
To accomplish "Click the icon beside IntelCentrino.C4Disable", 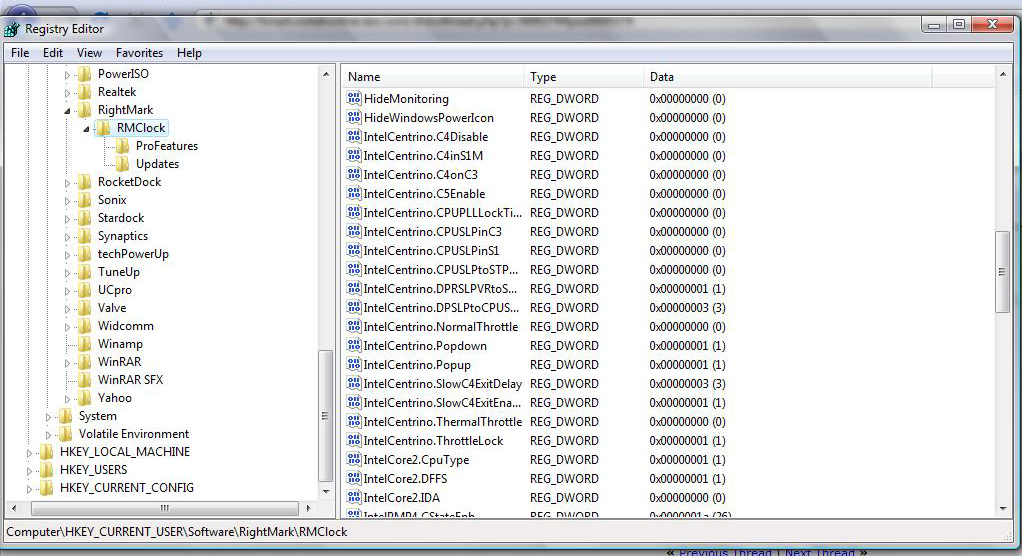I will click(354, 136).
